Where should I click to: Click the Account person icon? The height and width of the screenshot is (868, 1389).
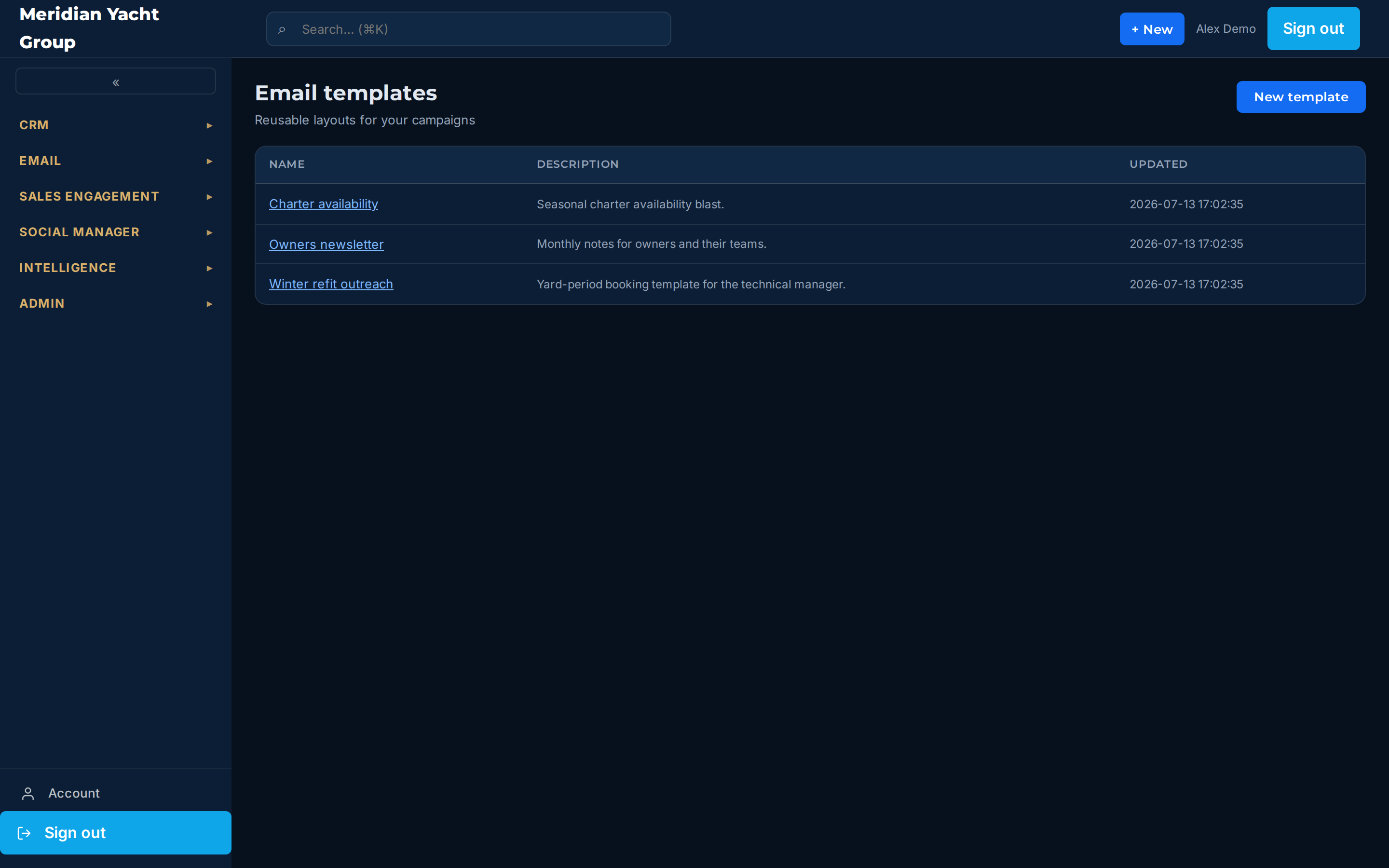click(x=27, y=793)
